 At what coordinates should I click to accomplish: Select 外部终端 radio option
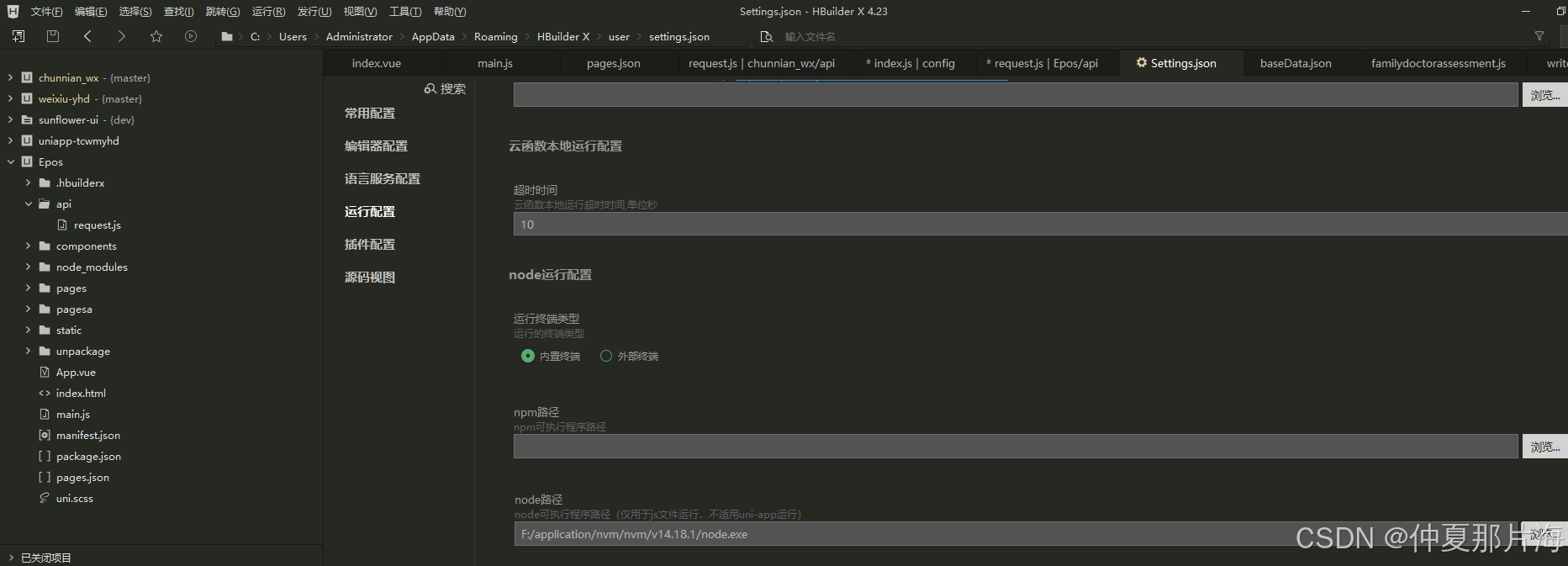(606, 356)
